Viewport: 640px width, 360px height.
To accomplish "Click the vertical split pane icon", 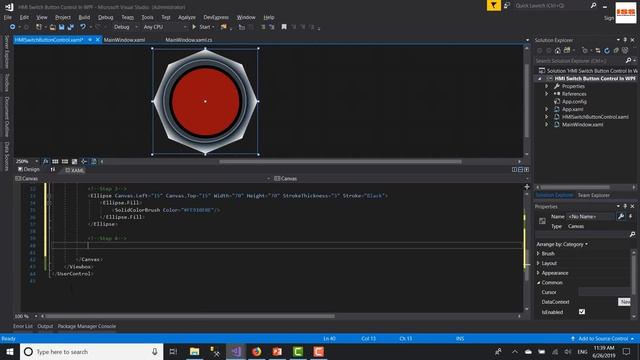I will click(514, 169).
